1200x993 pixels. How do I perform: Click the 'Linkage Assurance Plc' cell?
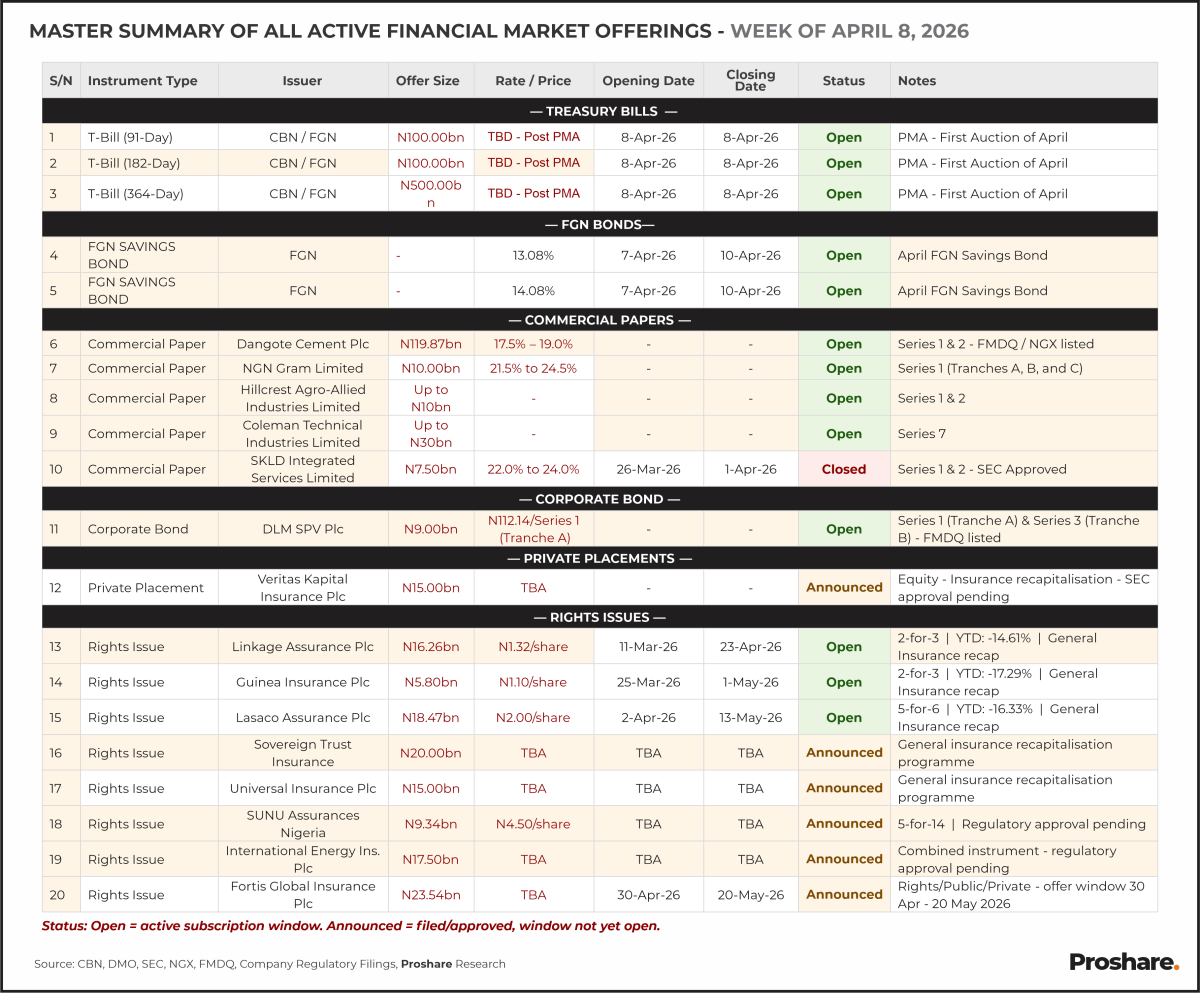tap(303, 647)
